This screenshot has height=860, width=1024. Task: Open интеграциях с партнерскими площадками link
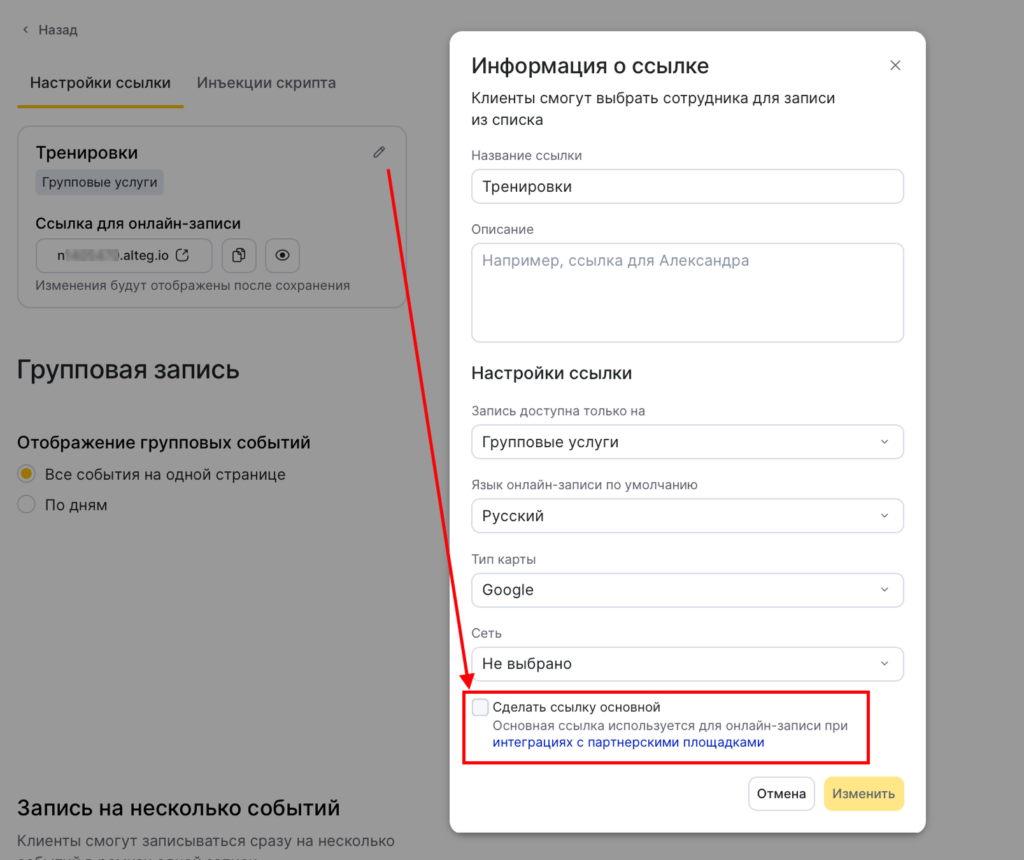click(x=628, y=743)
